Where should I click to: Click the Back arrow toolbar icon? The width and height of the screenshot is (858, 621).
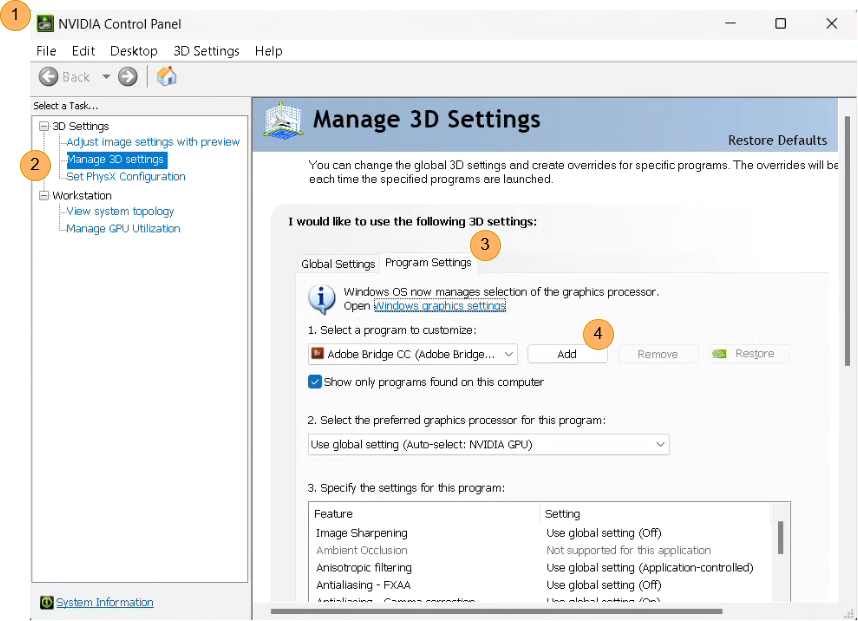tap(49, 77)
